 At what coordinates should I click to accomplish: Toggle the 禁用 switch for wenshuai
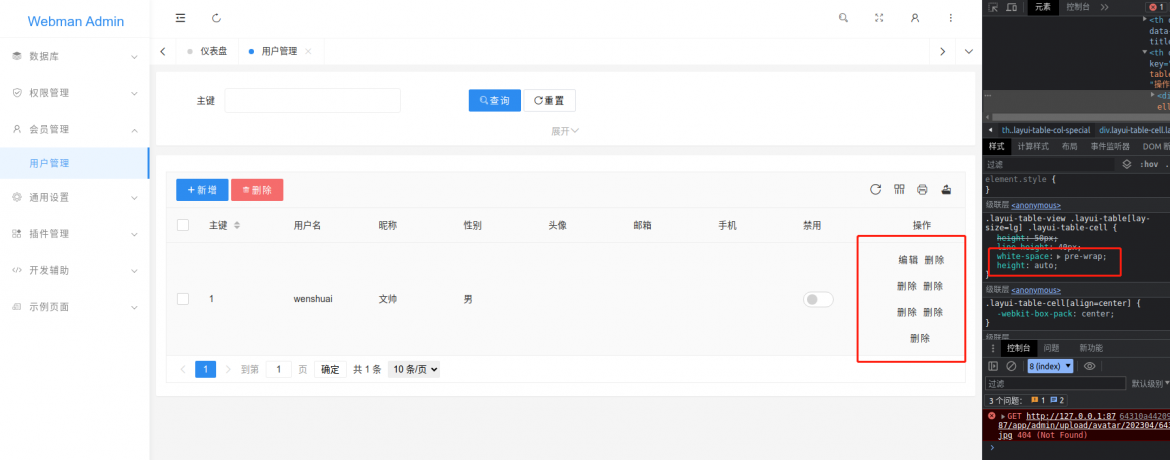click(x=818, y=299)
